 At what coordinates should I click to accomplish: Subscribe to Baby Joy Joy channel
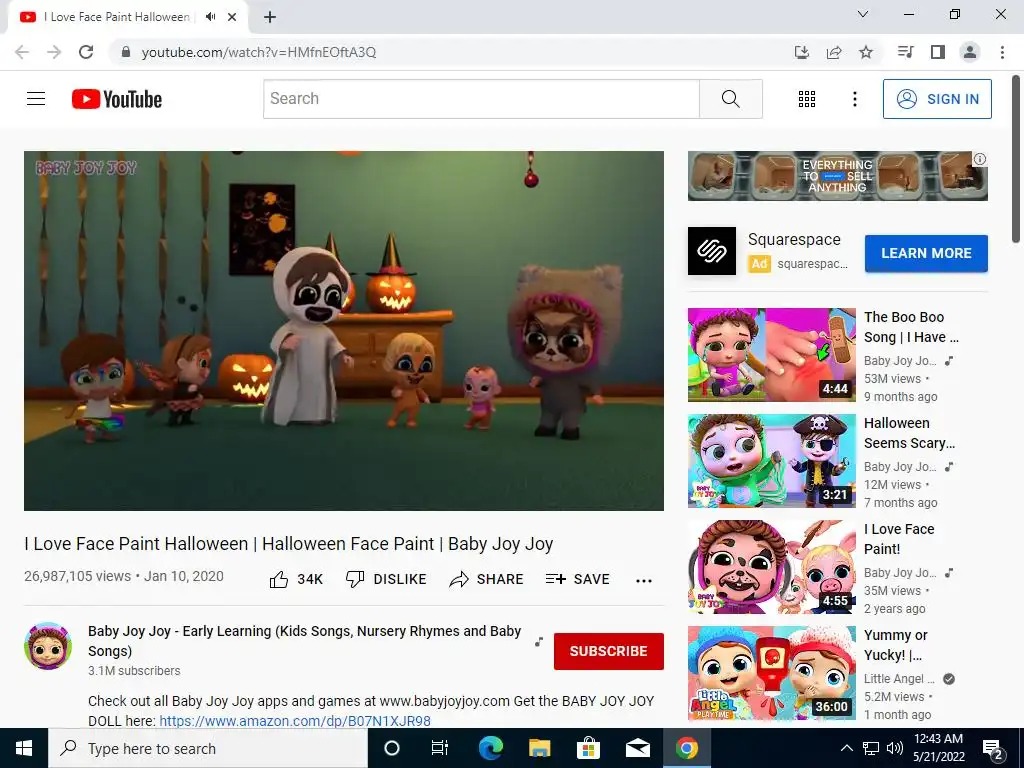click(x=609, y=651)
